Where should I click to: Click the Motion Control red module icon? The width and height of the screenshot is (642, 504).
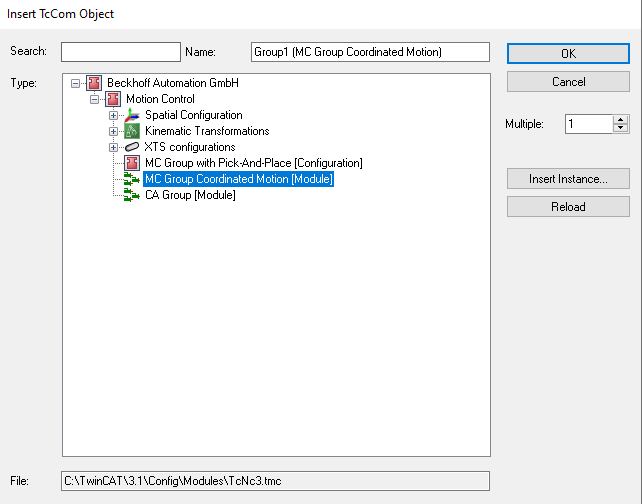point(113,99)
